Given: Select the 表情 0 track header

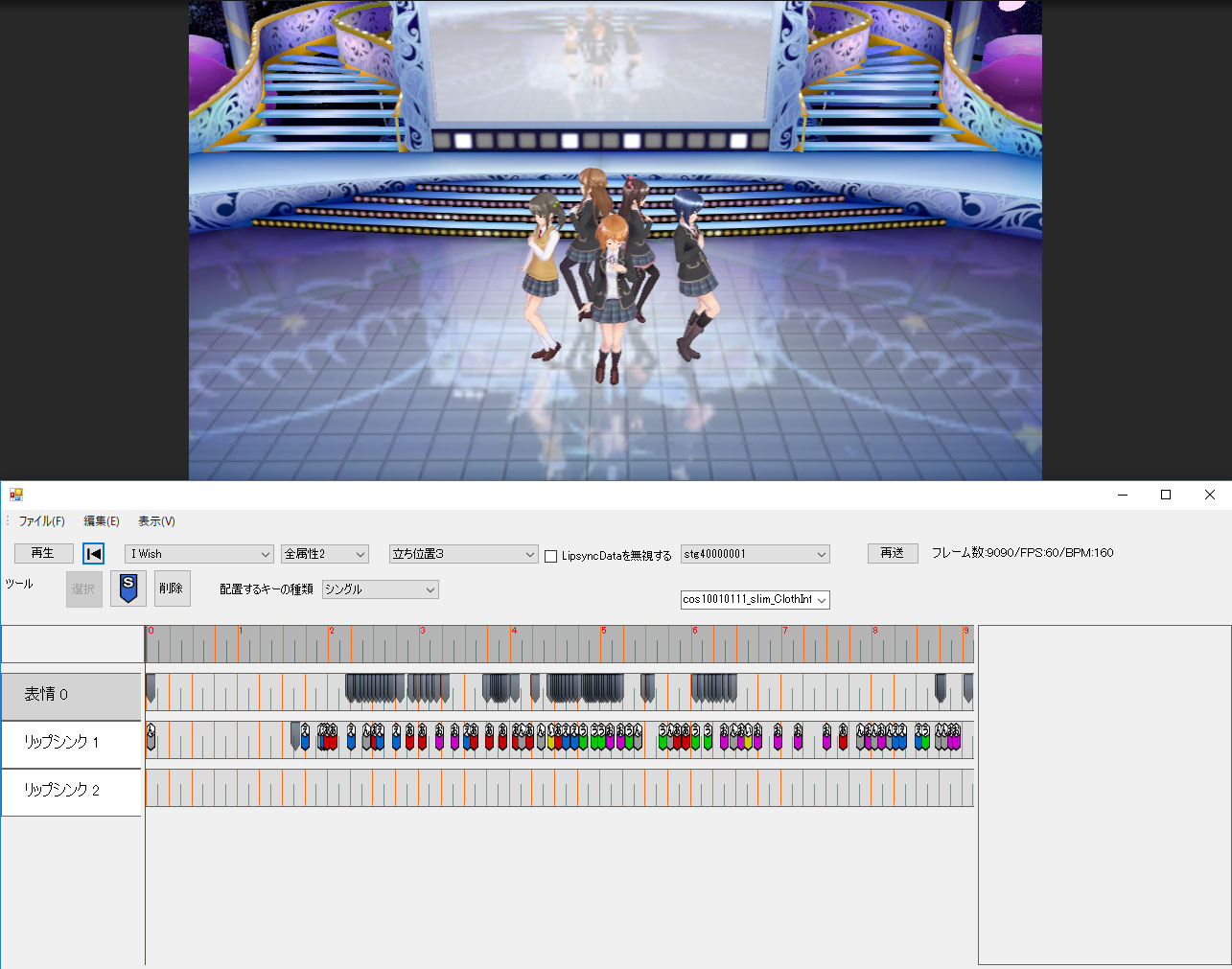Looking at the screenshot, I should [x=71, y=695].
